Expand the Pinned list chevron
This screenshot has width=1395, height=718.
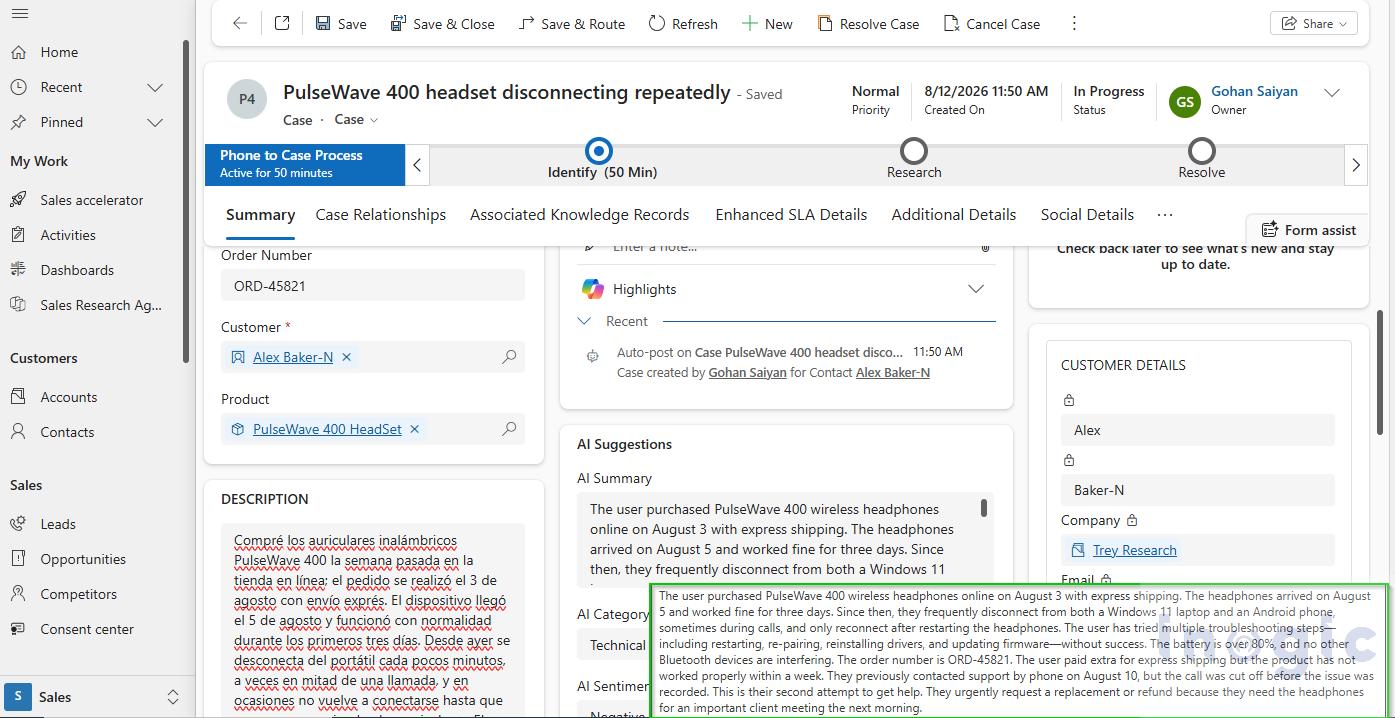click(155, 122)
